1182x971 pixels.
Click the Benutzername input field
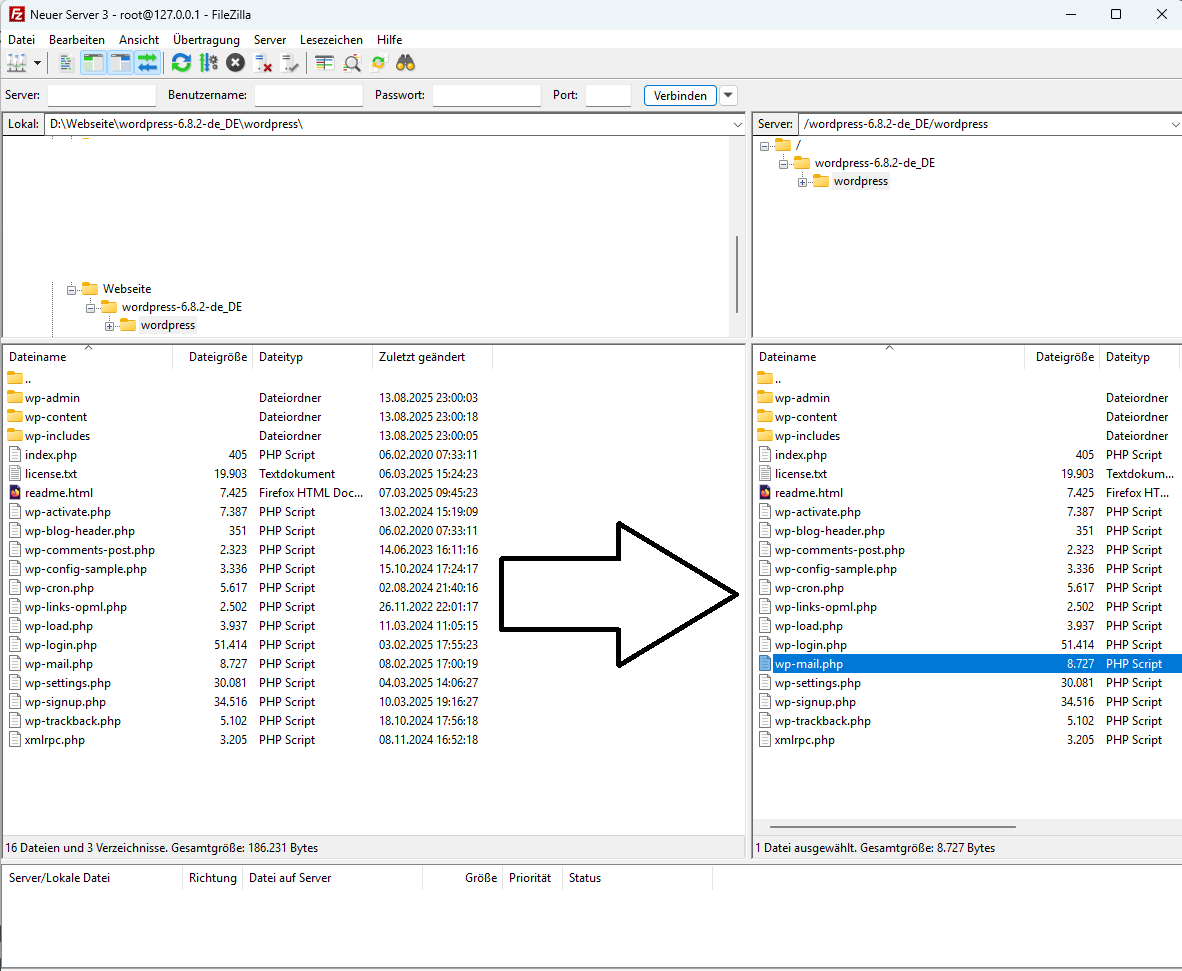308,96
